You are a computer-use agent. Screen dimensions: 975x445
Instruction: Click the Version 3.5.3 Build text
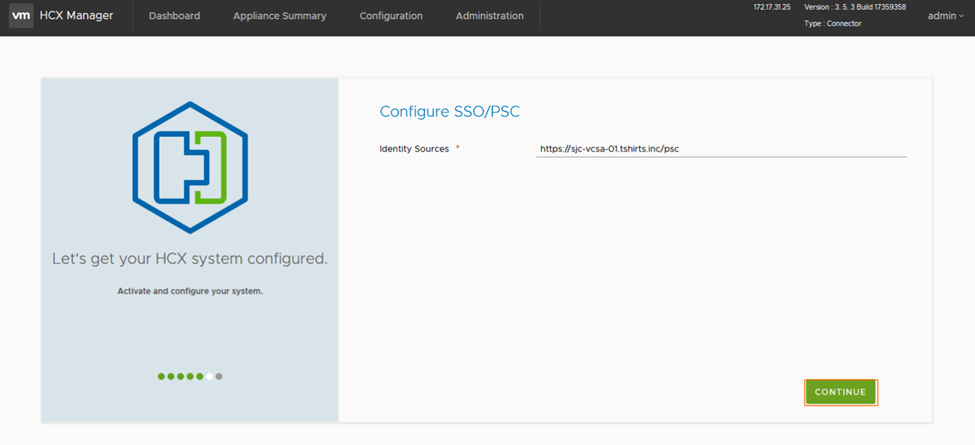855,7
